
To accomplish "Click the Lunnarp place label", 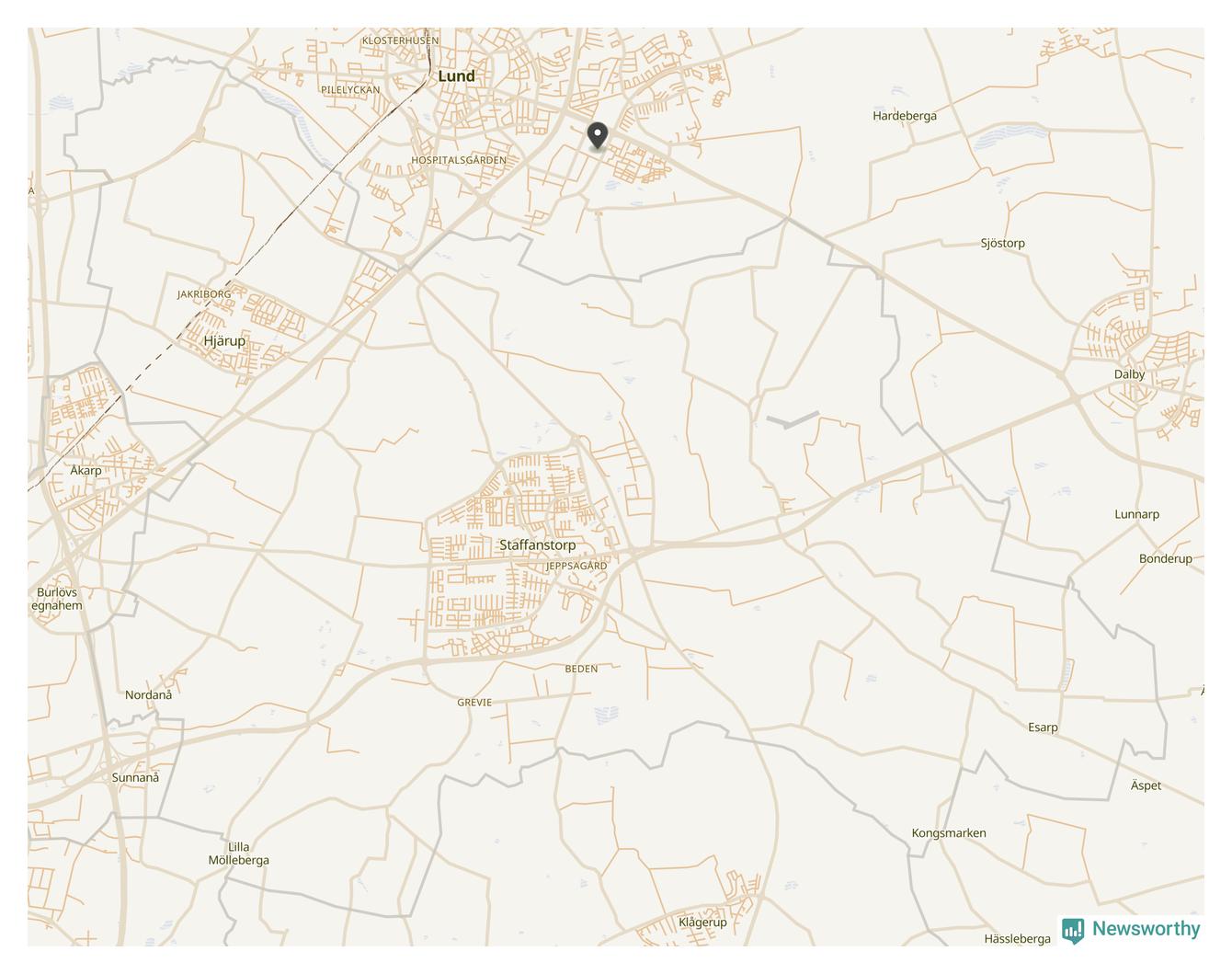I will click(1136, 515).
